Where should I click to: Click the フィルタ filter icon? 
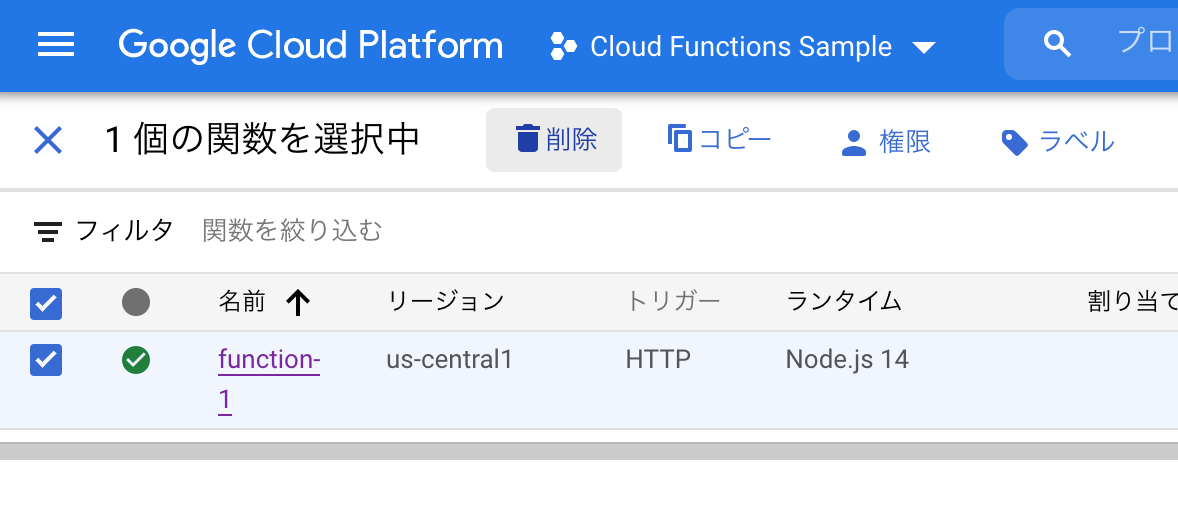point(48,231)
